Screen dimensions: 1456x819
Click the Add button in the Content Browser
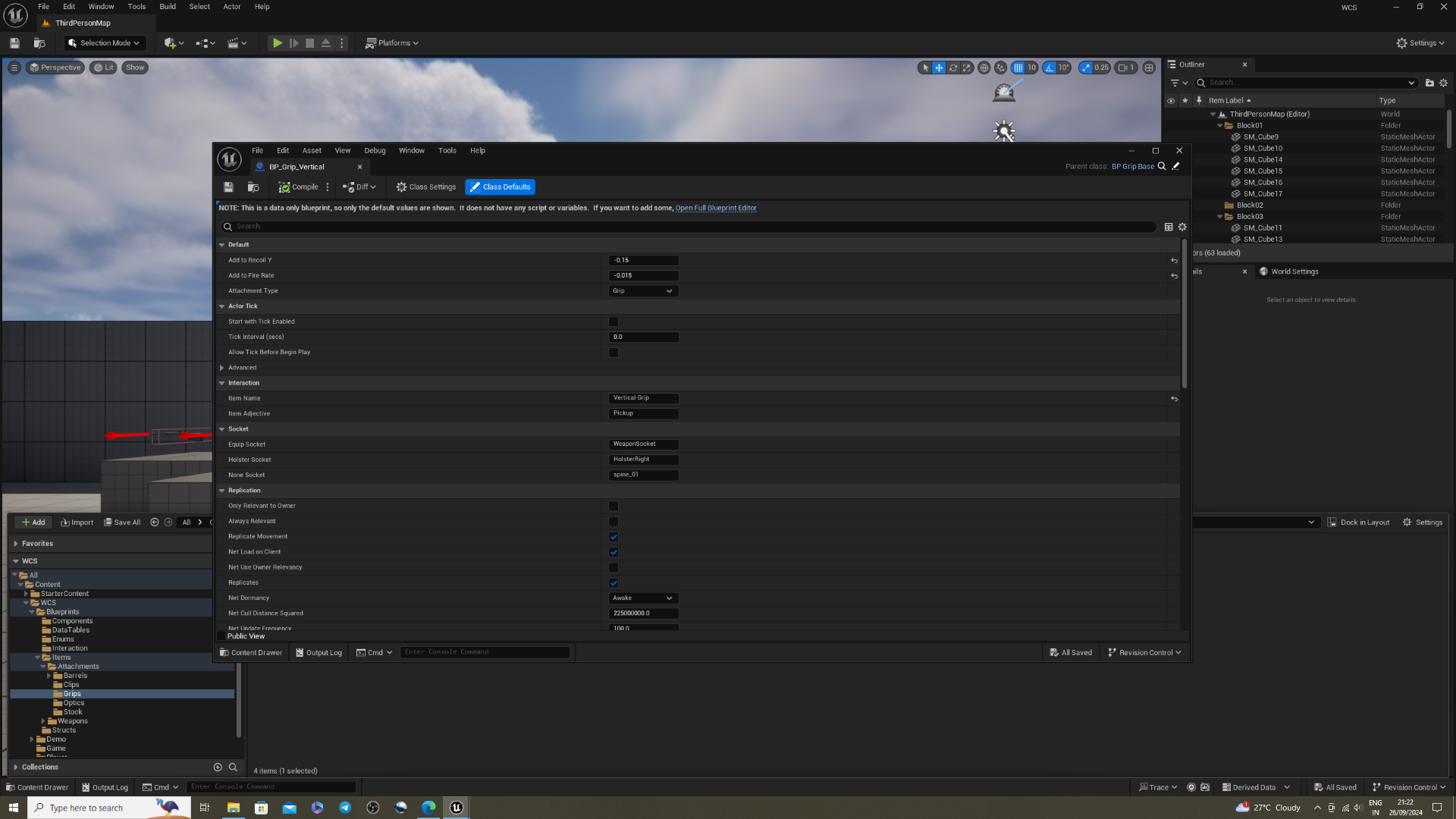coord(33,522)
